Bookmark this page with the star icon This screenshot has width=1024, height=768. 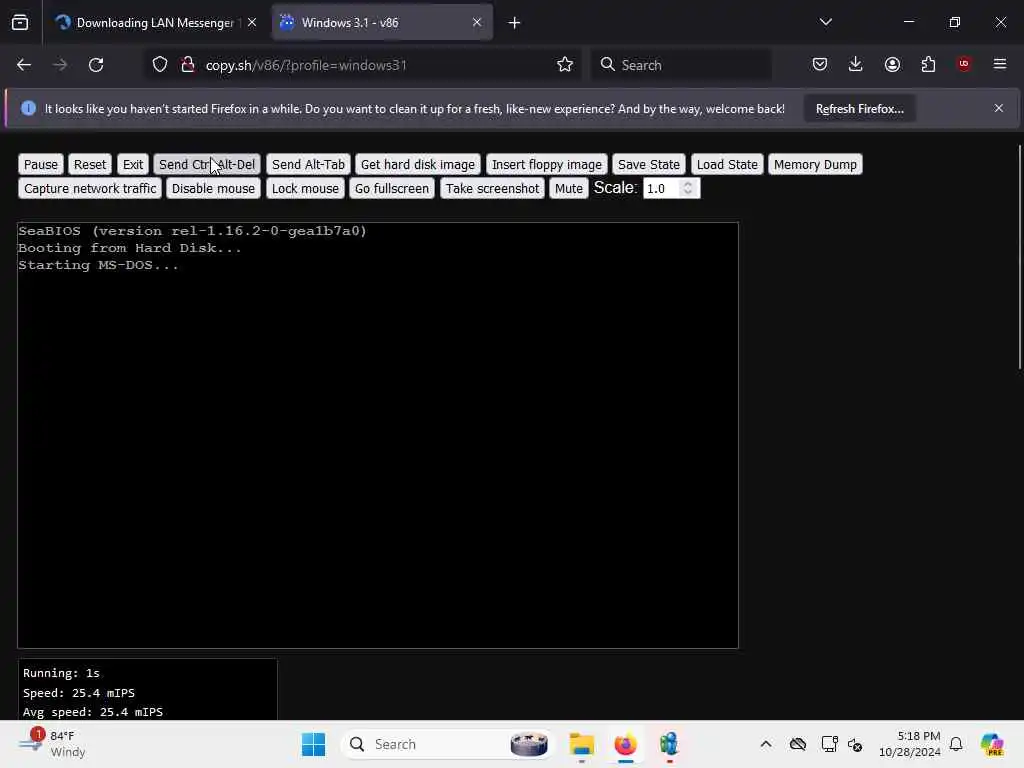click(565, 65)
